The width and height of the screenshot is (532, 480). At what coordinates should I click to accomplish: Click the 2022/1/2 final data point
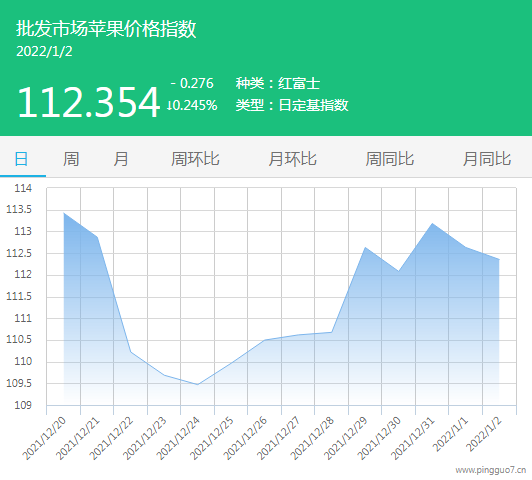pyautogui.click(x=499, y=260)
